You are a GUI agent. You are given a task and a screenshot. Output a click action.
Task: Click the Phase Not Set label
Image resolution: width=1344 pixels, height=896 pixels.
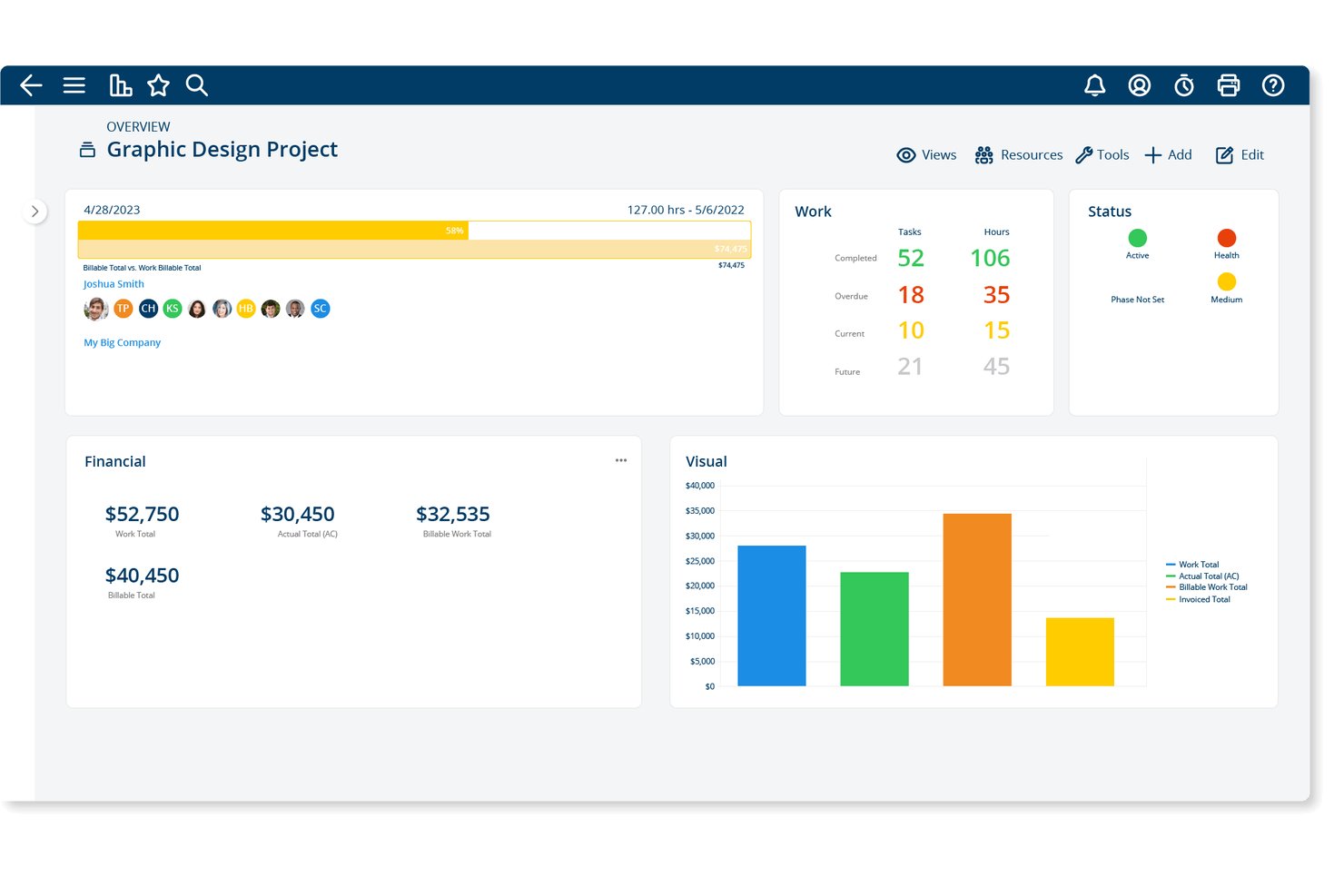(1137, 300)
